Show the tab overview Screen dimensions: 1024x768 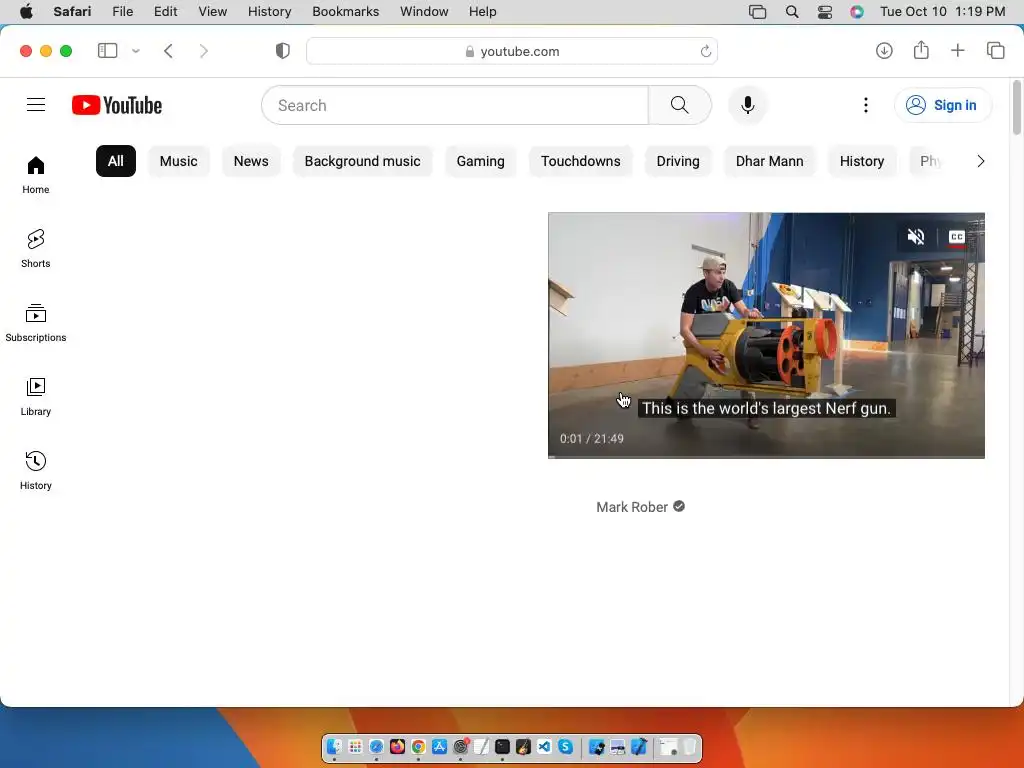(995, 50)
